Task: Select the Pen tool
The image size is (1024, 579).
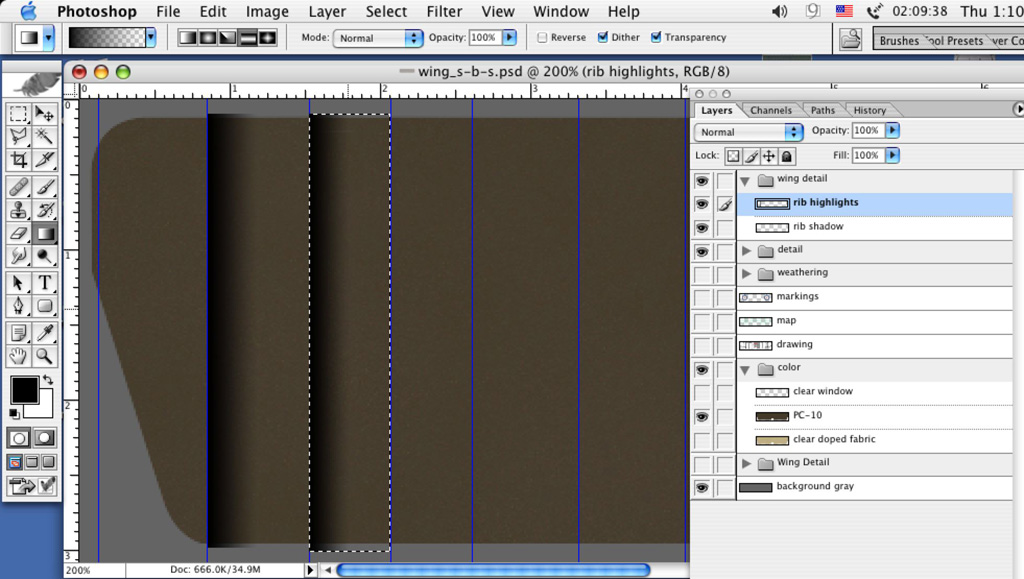Action: [x=18, y=305]
